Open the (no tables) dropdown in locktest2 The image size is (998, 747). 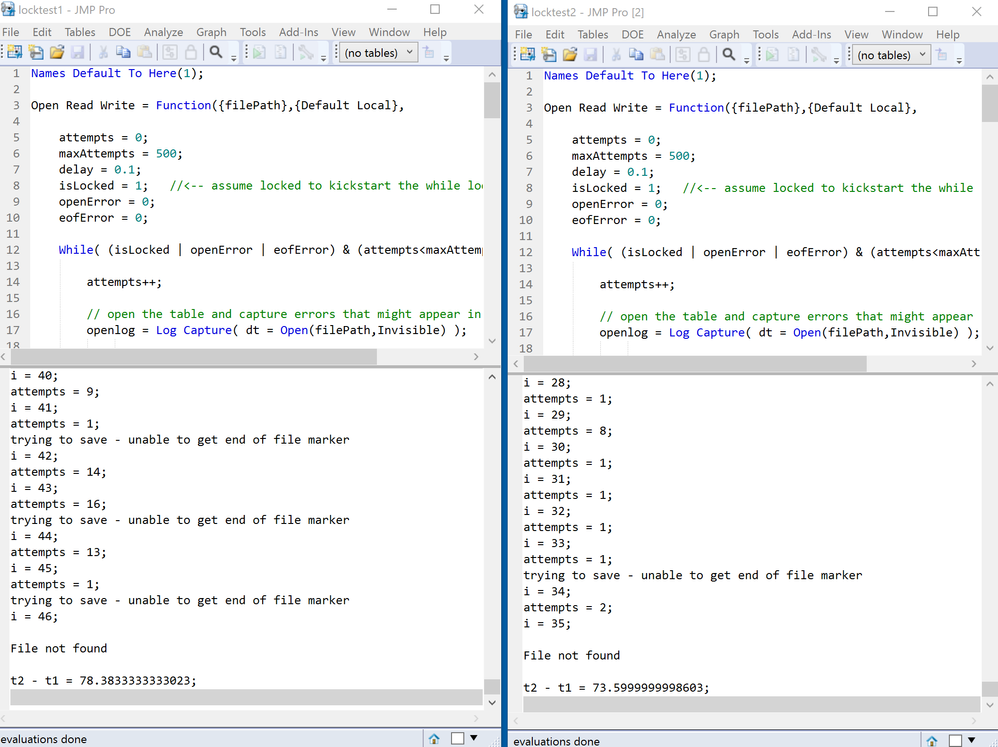click(892, 55)
